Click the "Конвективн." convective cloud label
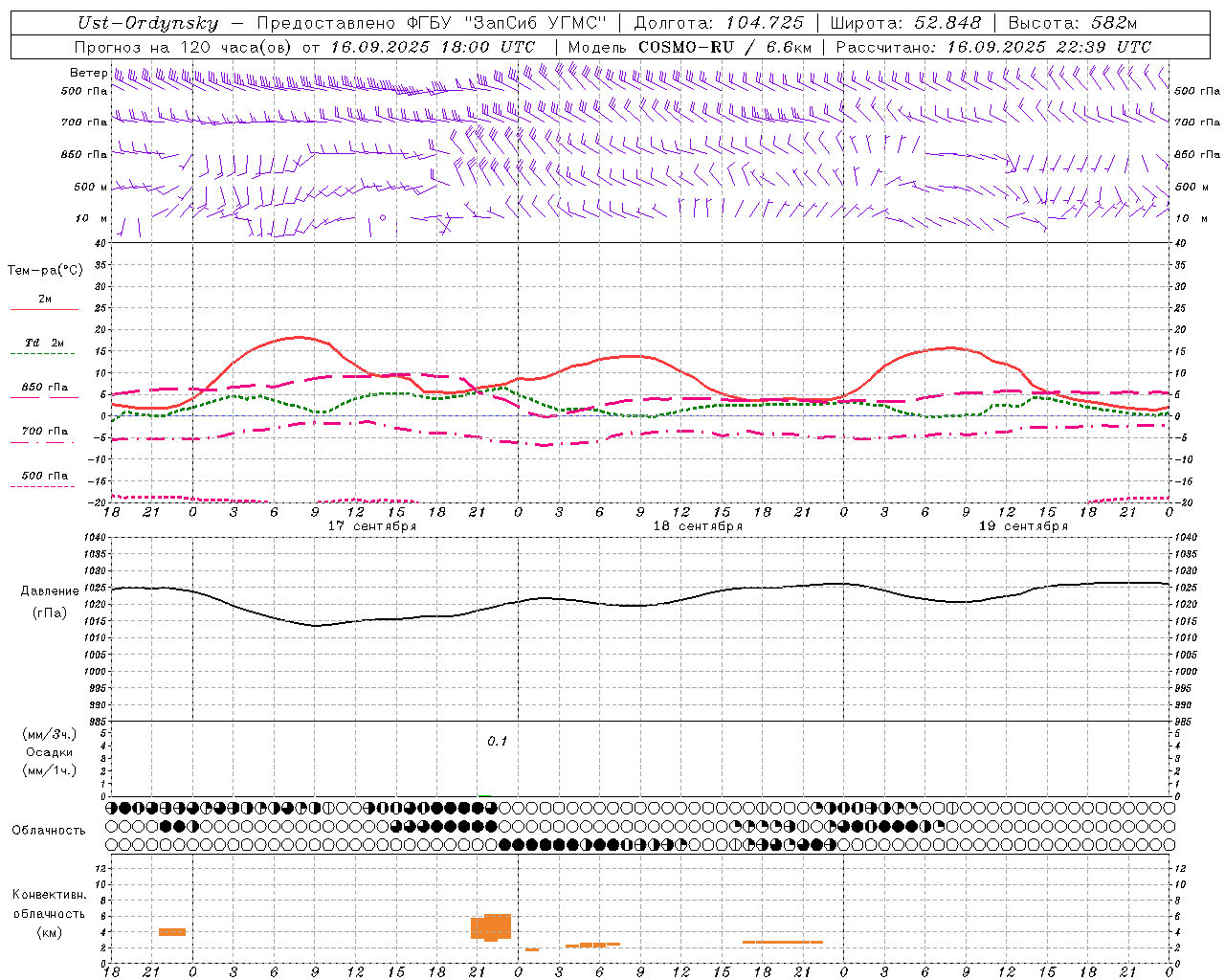Image resolution: width=1225 pixels, height=980 pixels. 50,895
